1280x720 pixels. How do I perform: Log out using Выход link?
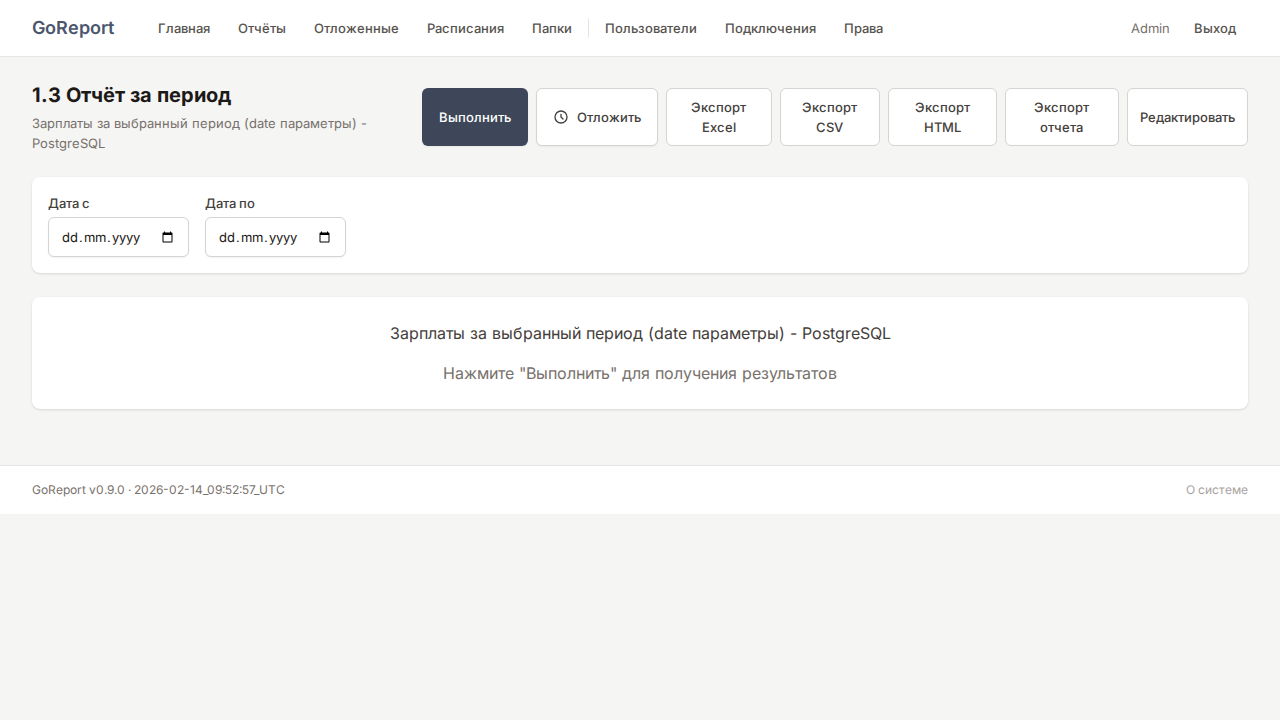pyautogui.click(x=1215, y=28)
